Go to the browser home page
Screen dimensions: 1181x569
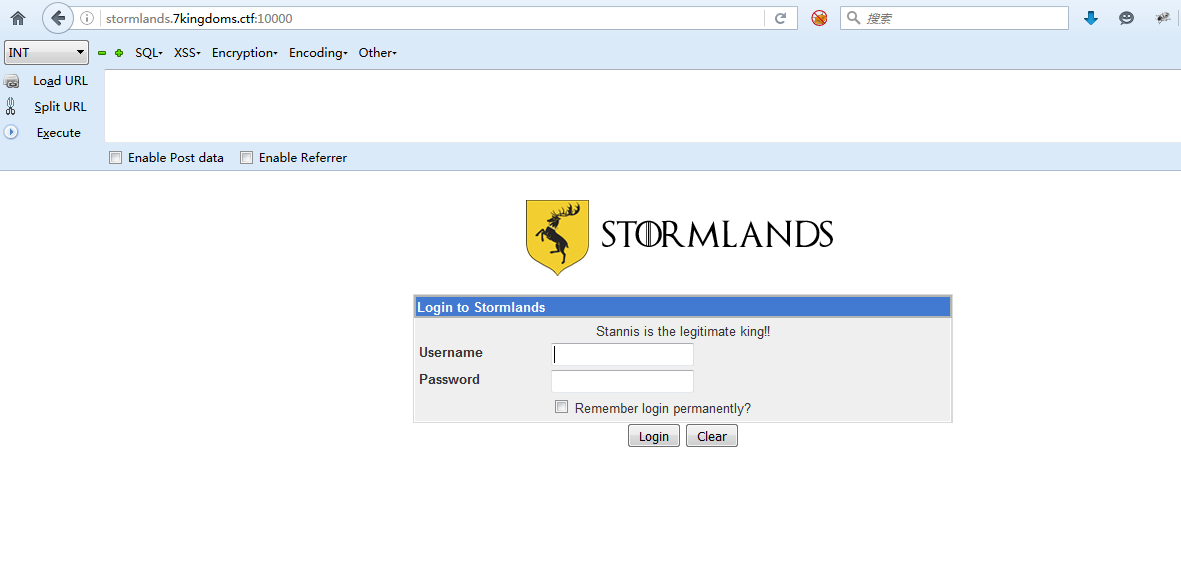[x=17, y=18]
